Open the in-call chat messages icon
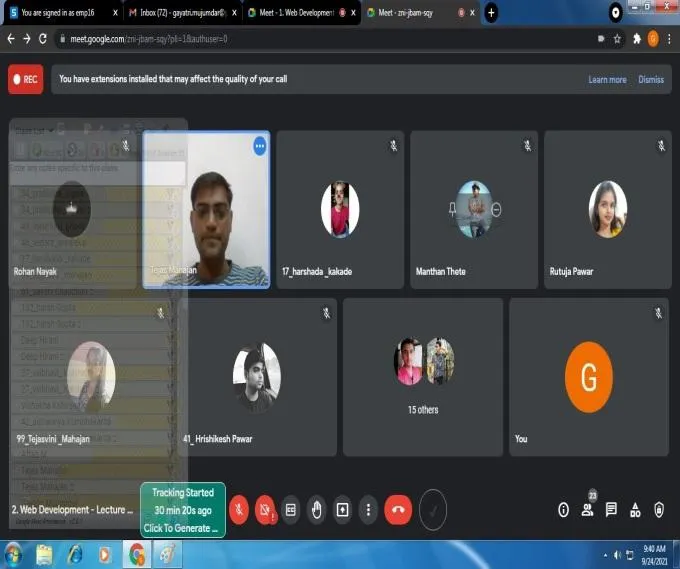Viewport: 680px width, 569px height. click(611, 510)
